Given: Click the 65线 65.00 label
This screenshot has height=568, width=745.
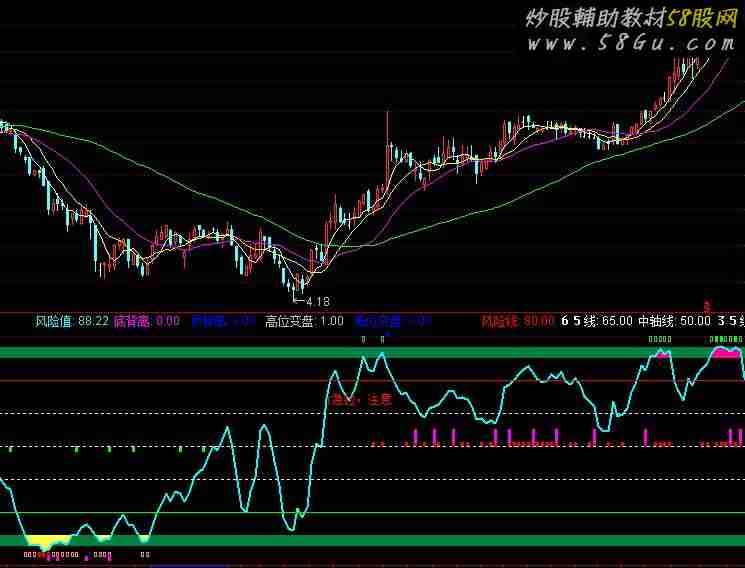Looking at the screenshot, I should [596, 321].
